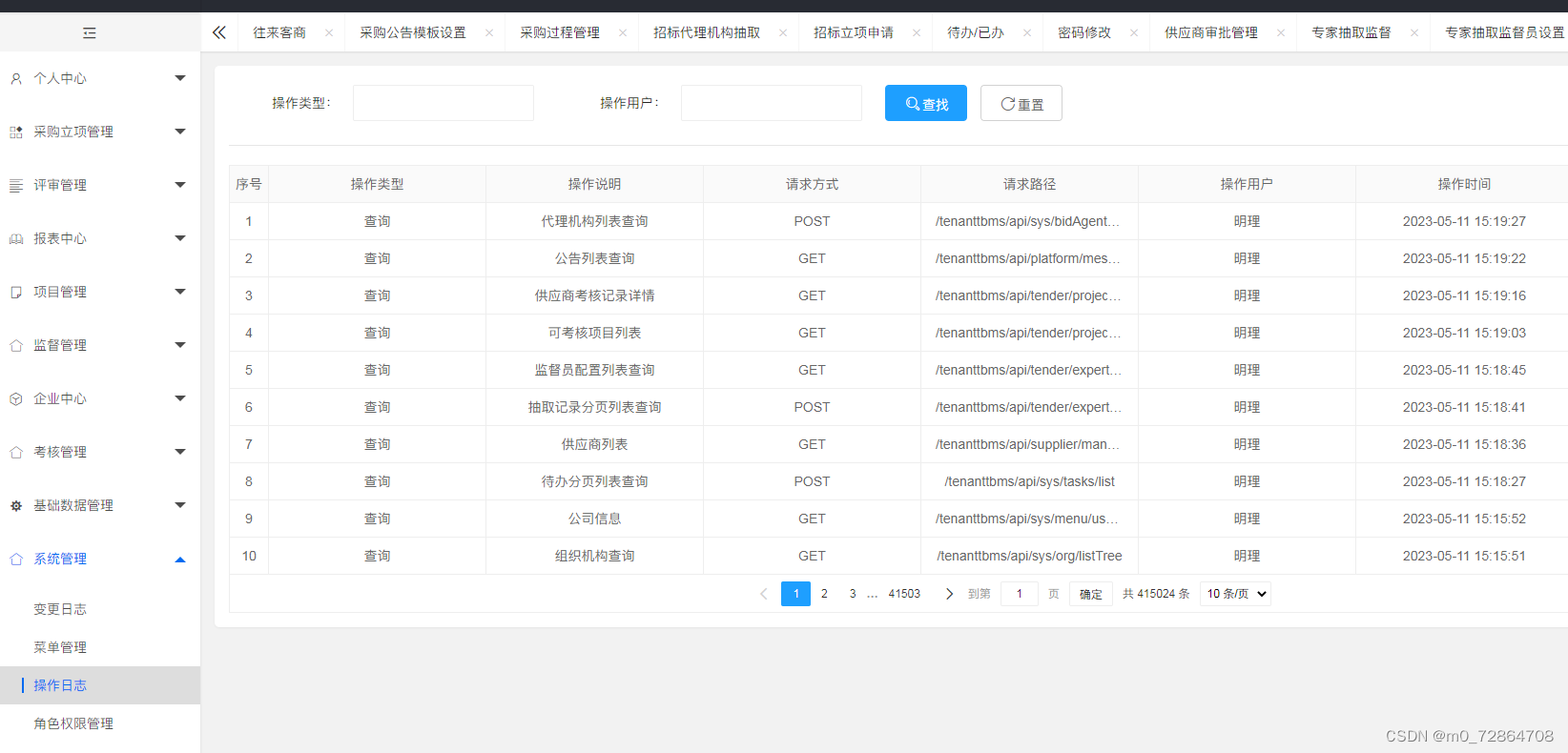
Task: Click the 请求路径 column header
Action: coord(1029,184)
